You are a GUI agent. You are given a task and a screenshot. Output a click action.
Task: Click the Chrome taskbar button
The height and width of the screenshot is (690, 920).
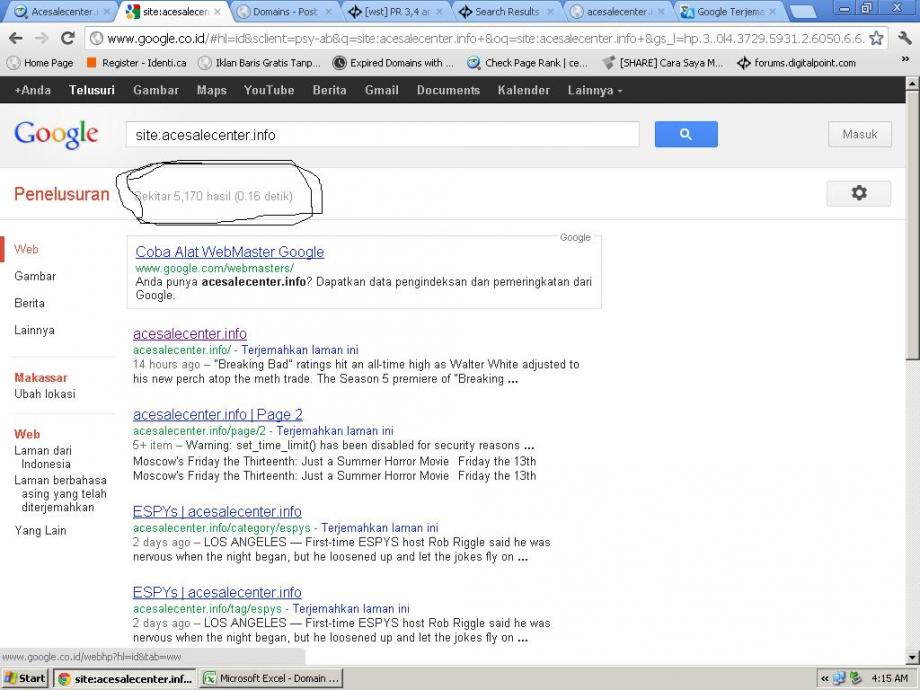click(x=124, y=679)
